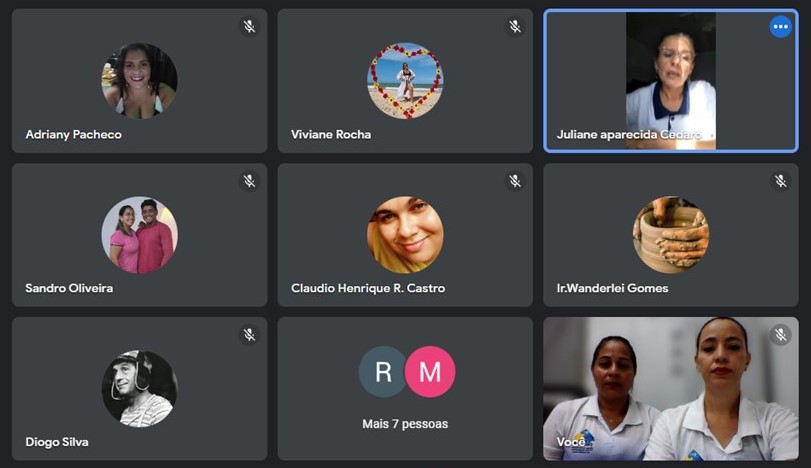Click muted mic icon on Viviane Rocha tile
The height and width of the screenshot is (468, 811).
515,26
